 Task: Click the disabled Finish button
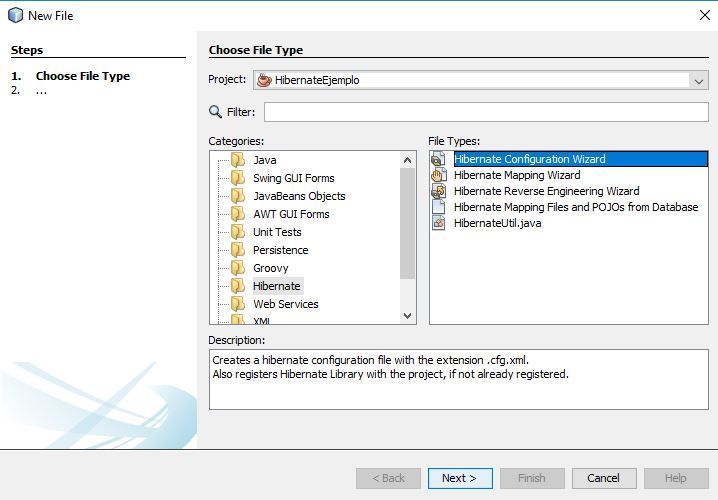[532, 478]
